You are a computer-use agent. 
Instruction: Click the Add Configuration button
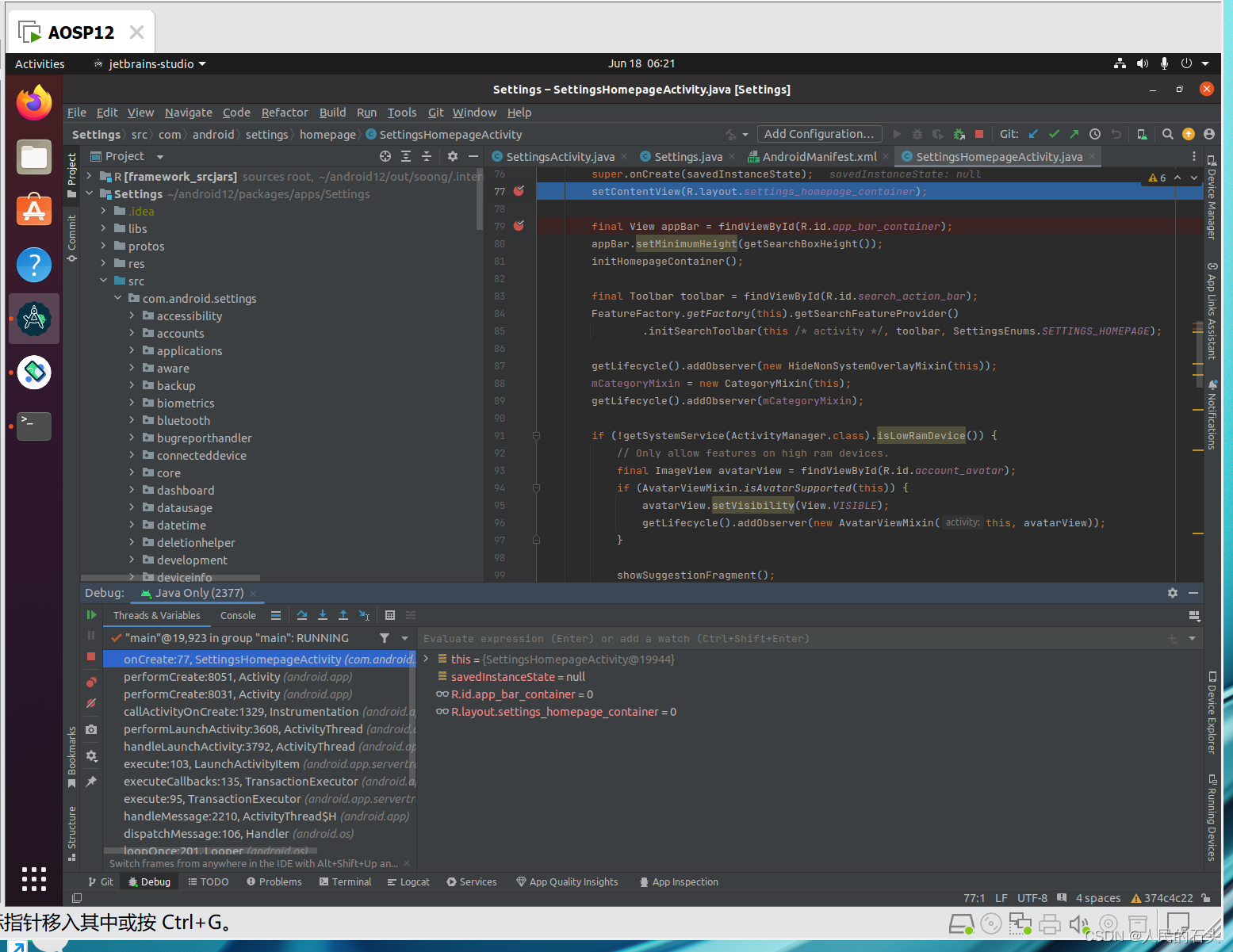[819, 133]
